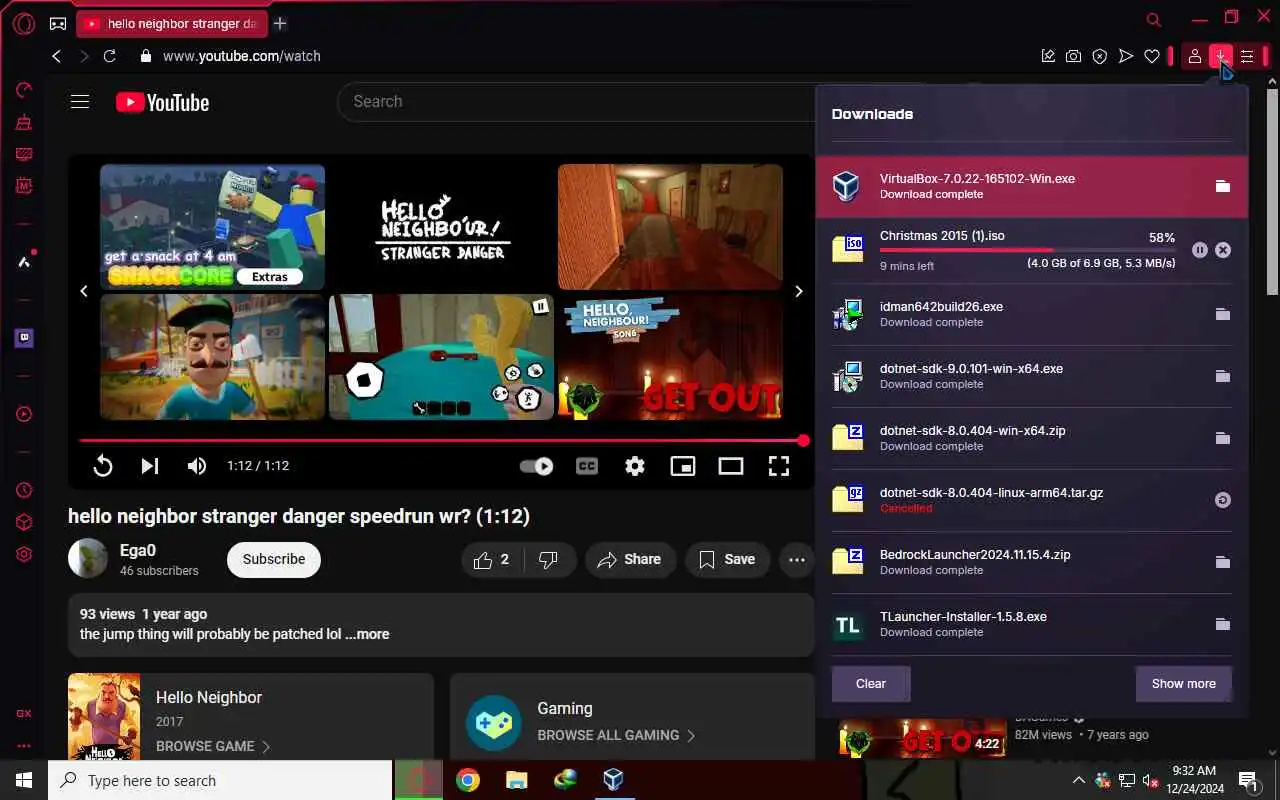Open the Aria AI sidebar icon
This screenshot has height=800, width=1280.
click(24, 262)
